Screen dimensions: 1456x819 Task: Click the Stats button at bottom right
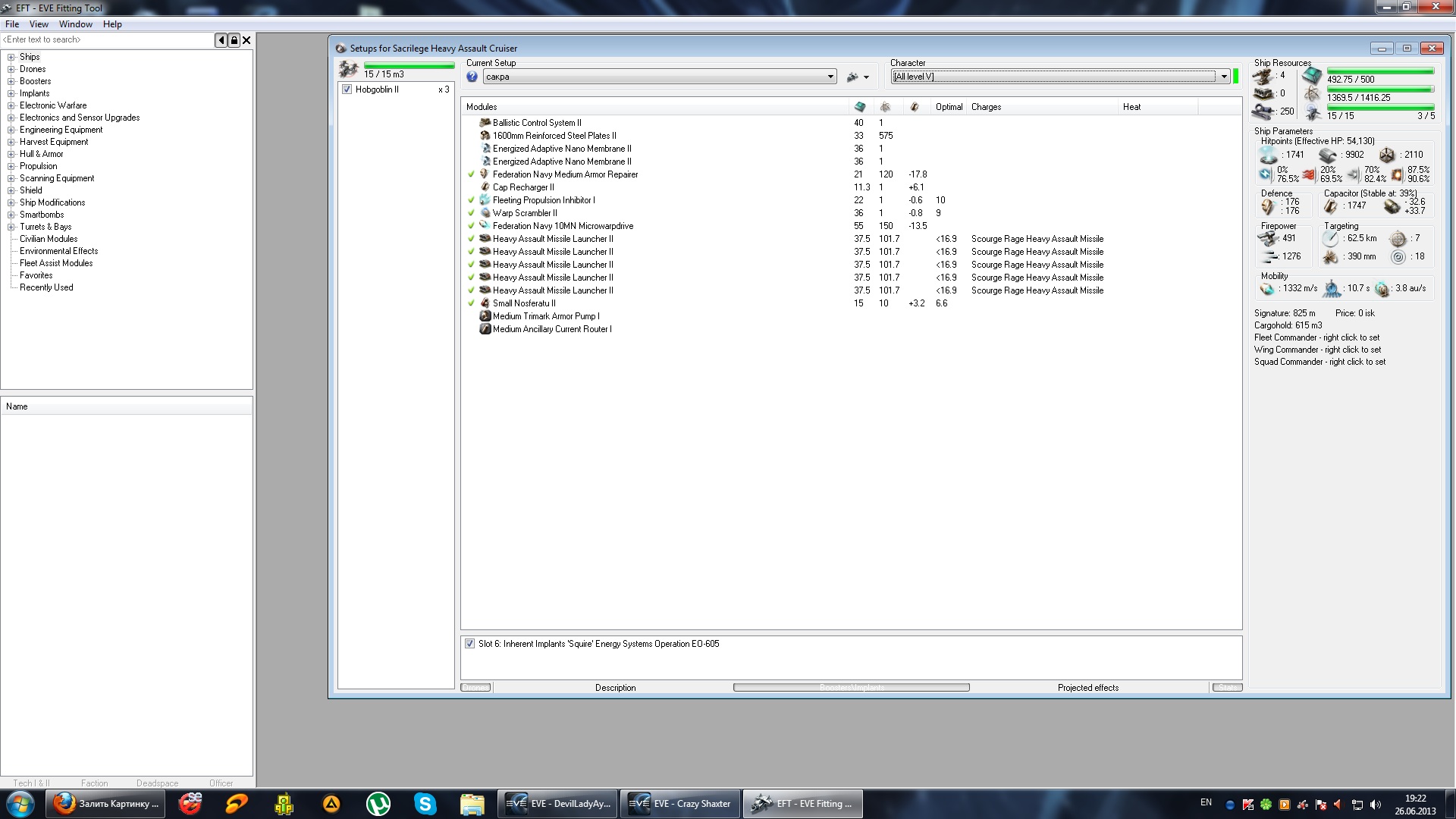[x=1227, y=688]
